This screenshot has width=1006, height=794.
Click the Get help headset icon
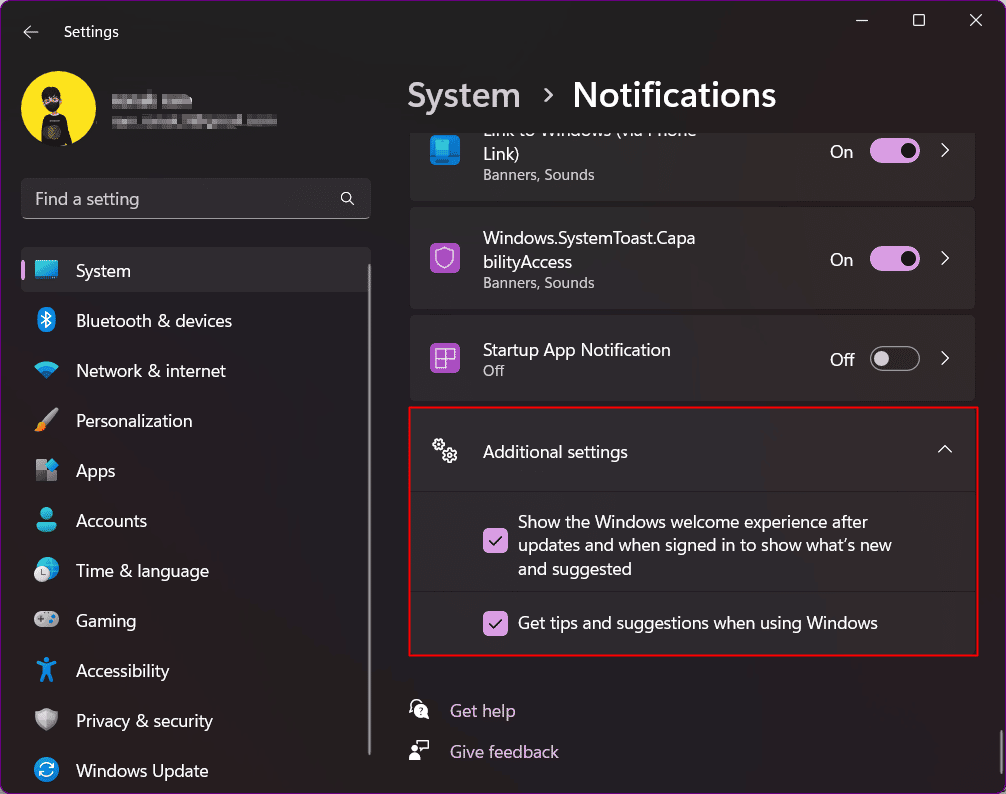(x=419, y=710)
